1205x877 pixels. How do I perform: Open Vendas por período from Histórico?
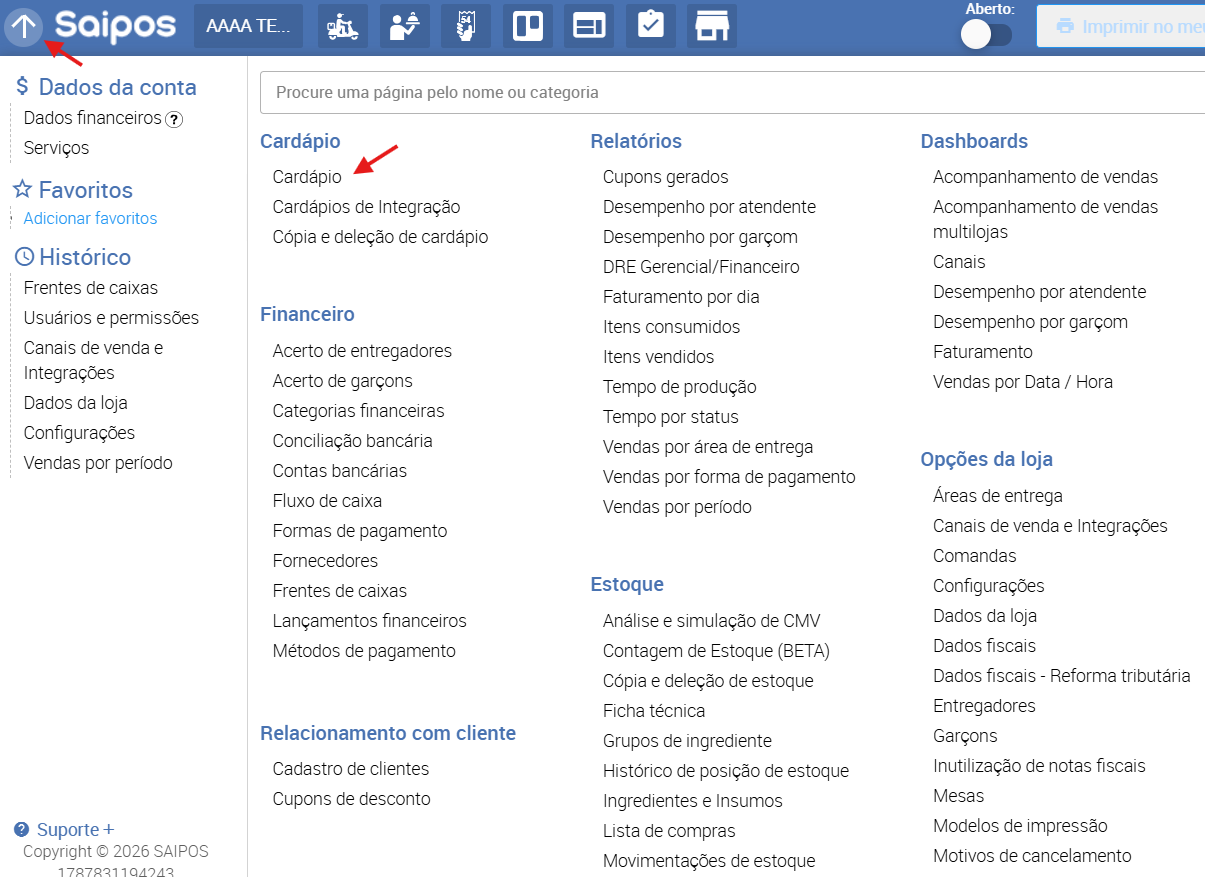(x=98, y=463)
